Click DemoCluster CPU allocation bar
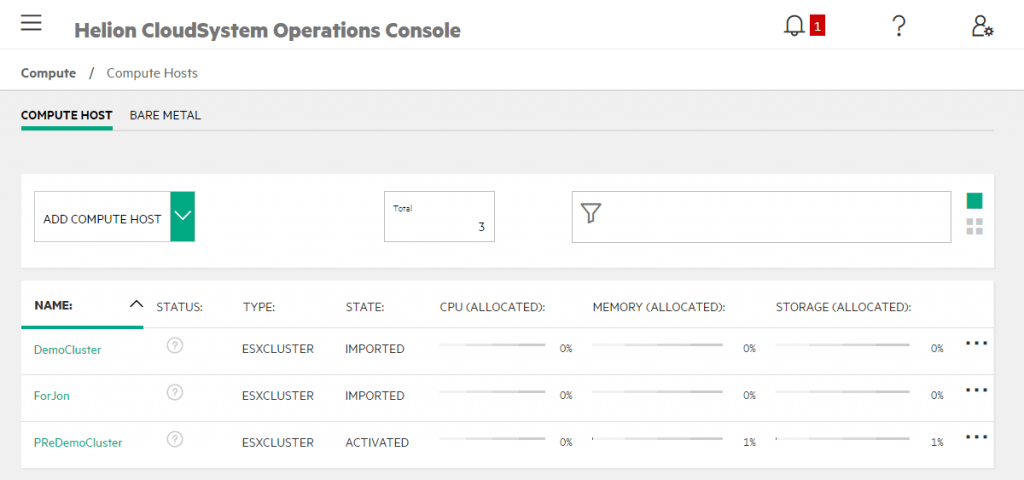This screenshot has height=480, width=1024. coord(492,344)
